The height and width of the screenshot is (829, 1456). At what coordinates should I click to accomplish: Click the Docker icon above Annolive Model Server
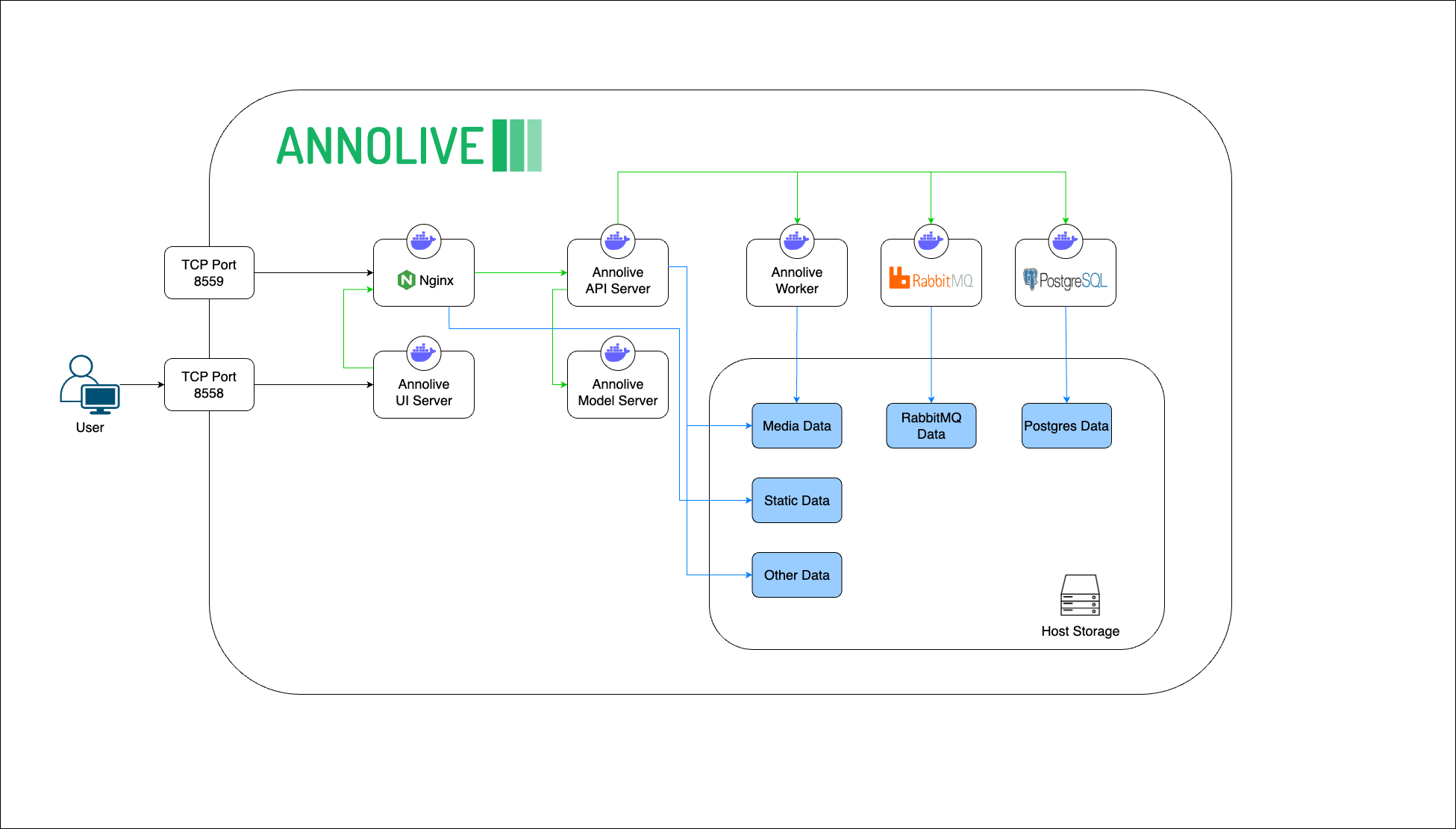618,353
